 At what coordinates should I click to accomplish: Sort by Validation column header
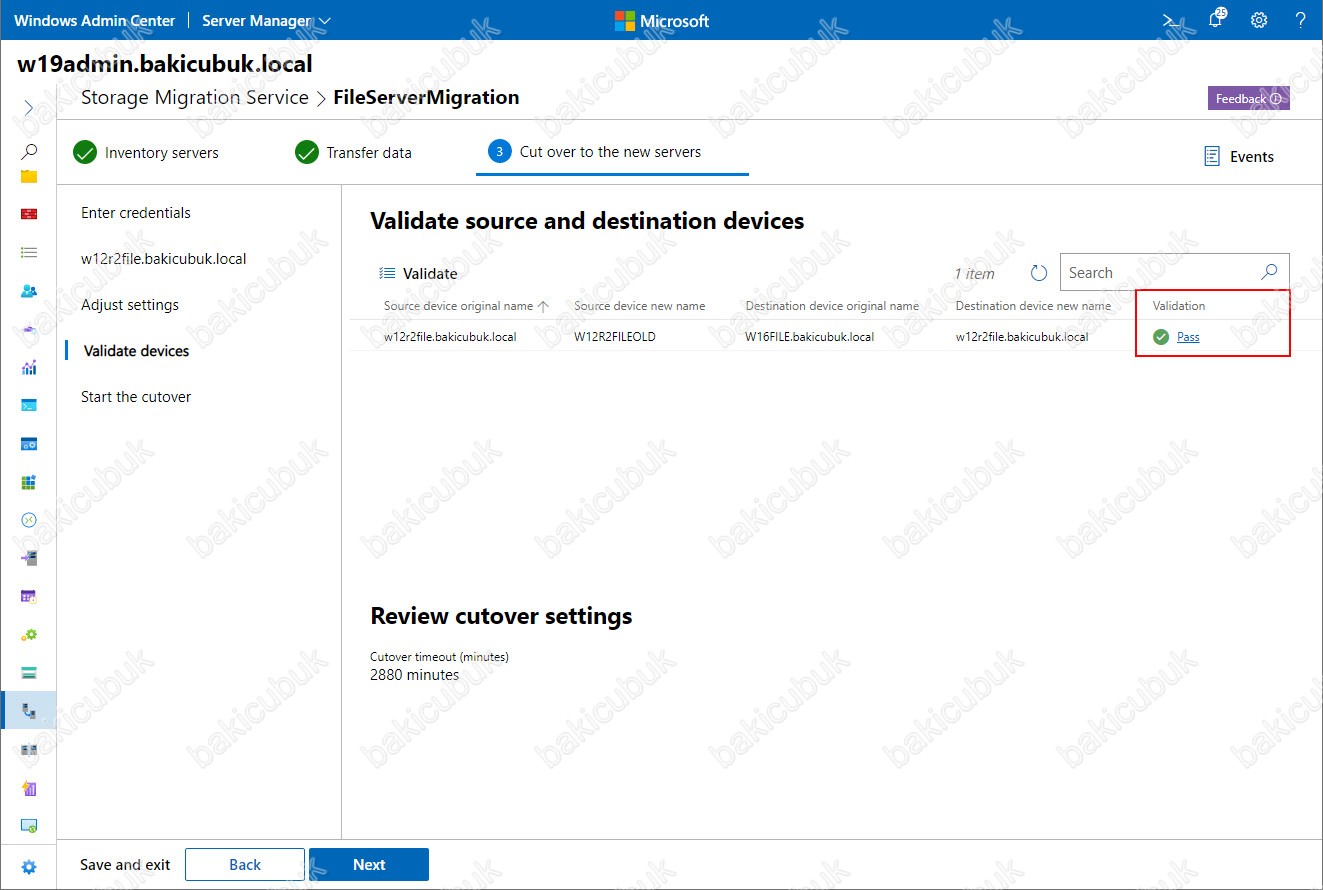[x=1179, y=306]
